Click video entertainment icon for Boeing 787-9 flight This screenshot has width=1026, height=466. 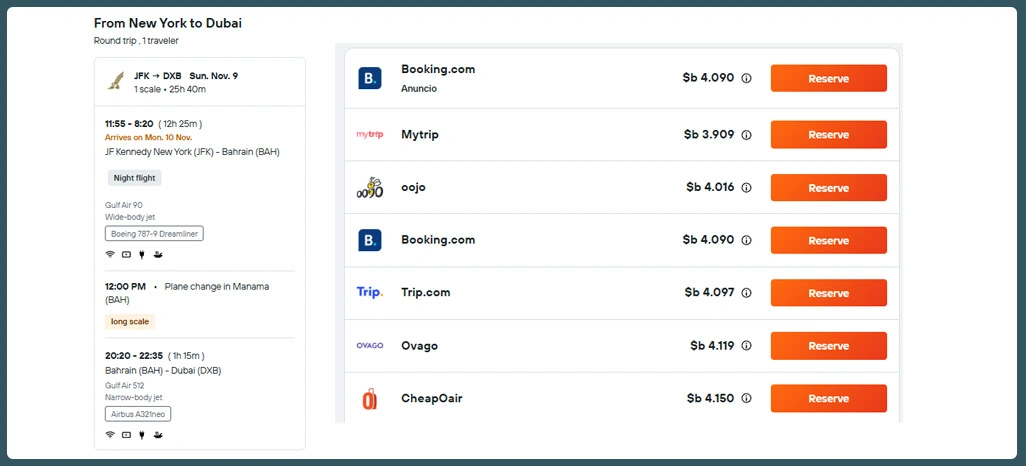pyautogui.click(x=126, y=255)
